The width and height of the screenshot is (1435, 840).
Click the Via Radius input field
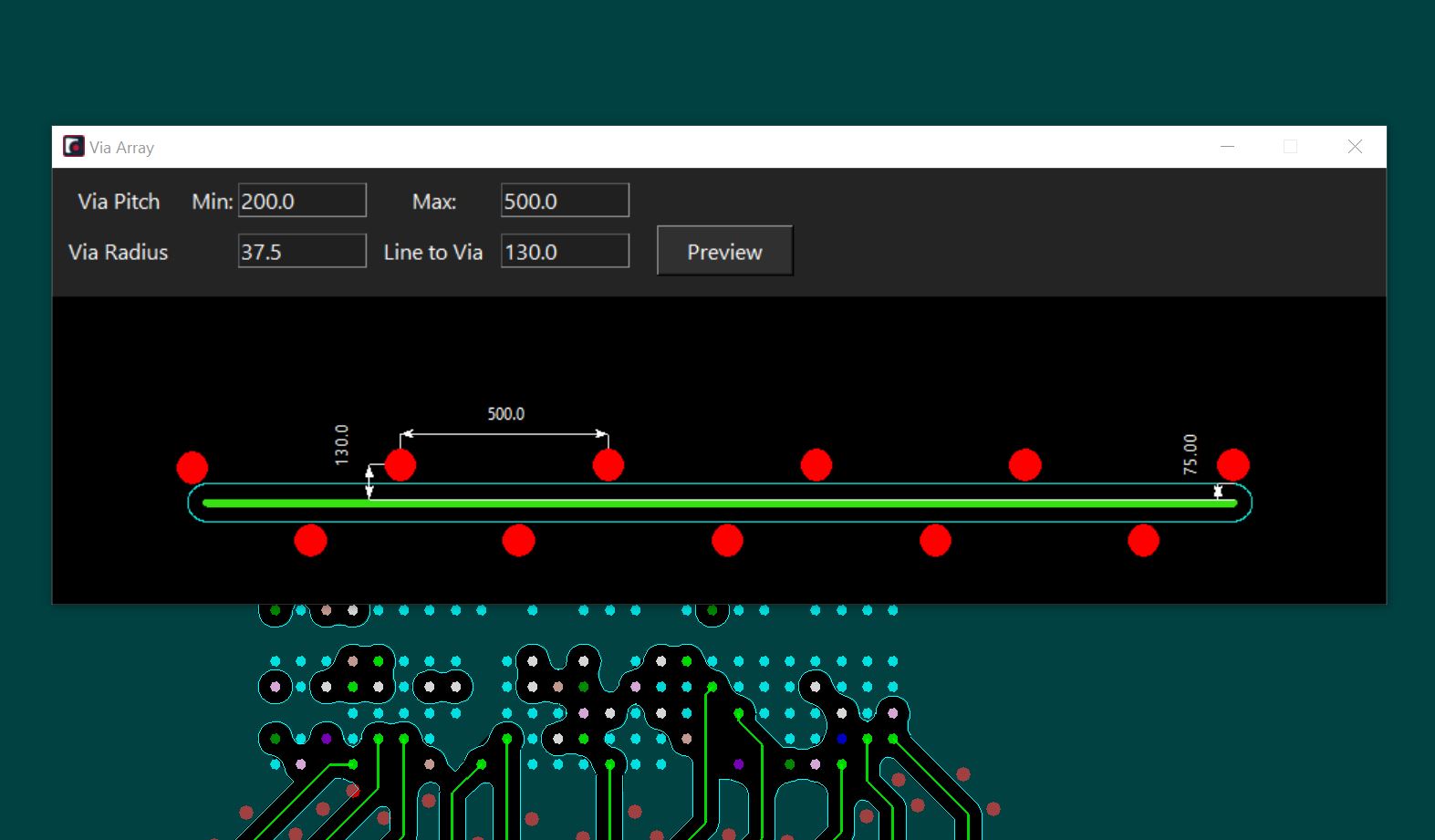click(x=302, y=251)
